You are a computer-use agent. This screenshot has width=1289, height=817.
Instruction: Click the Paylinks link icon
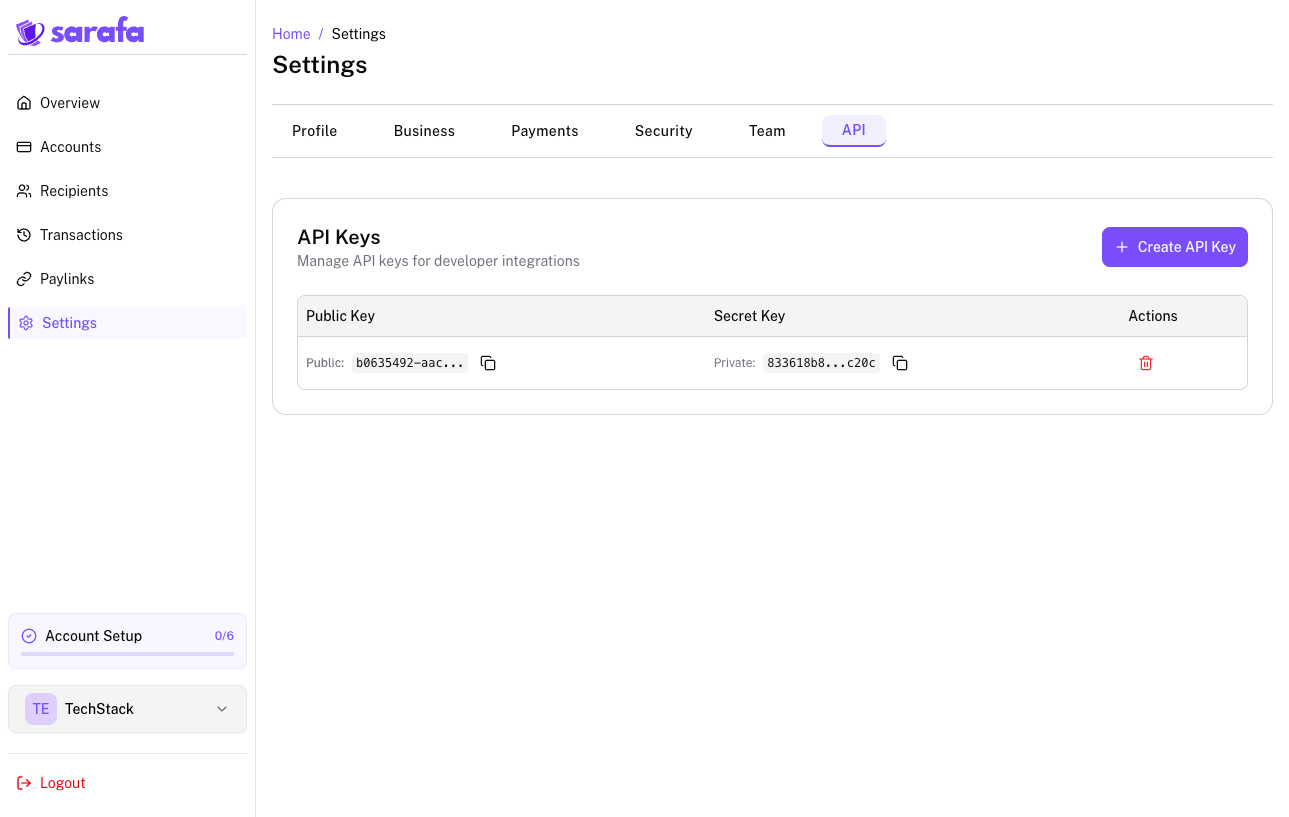[x=24, y=279]
